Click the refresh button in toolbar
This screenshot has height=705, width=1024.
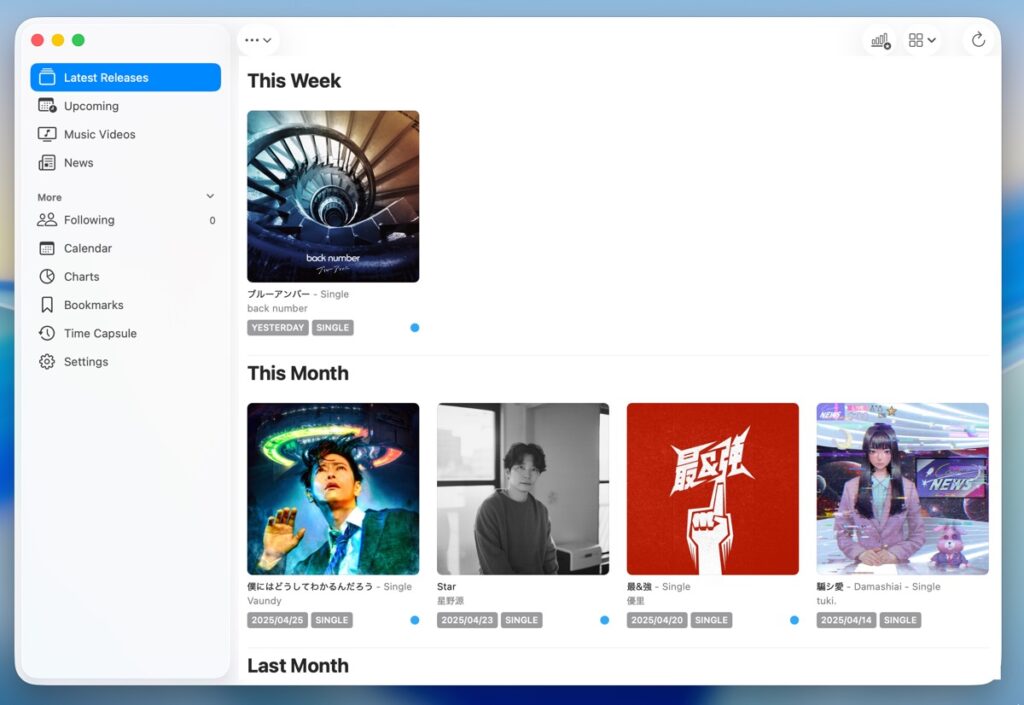[978, 40]
